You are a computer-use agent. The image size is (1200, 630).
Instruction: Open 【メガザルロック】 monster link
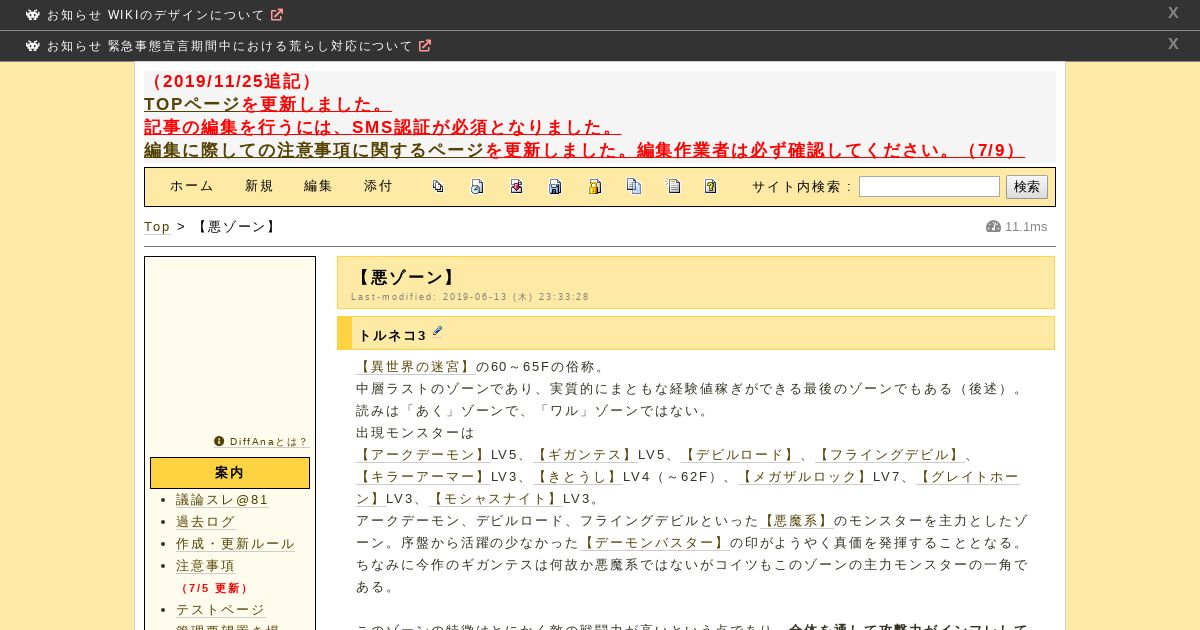tap(805, 477)
